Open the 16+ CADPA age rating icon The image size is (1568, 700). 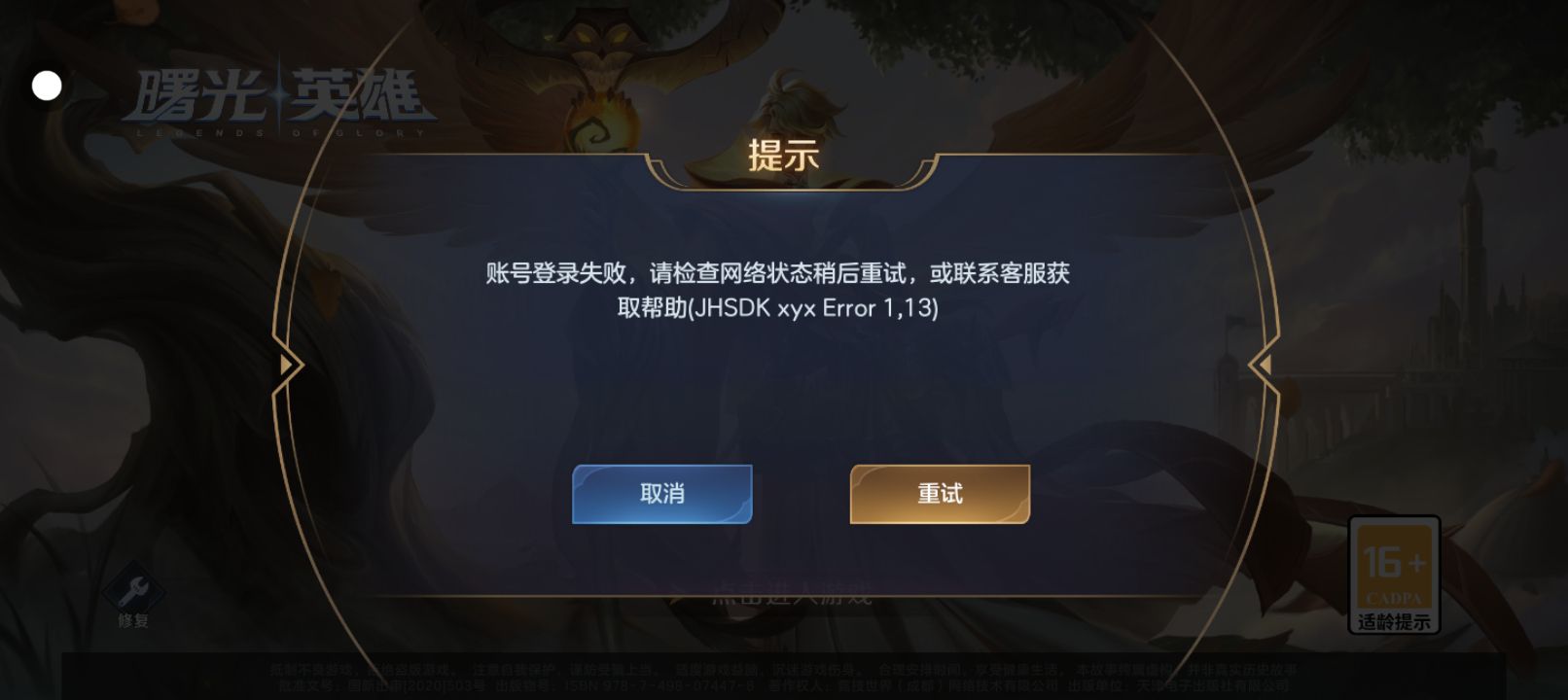1394,575
